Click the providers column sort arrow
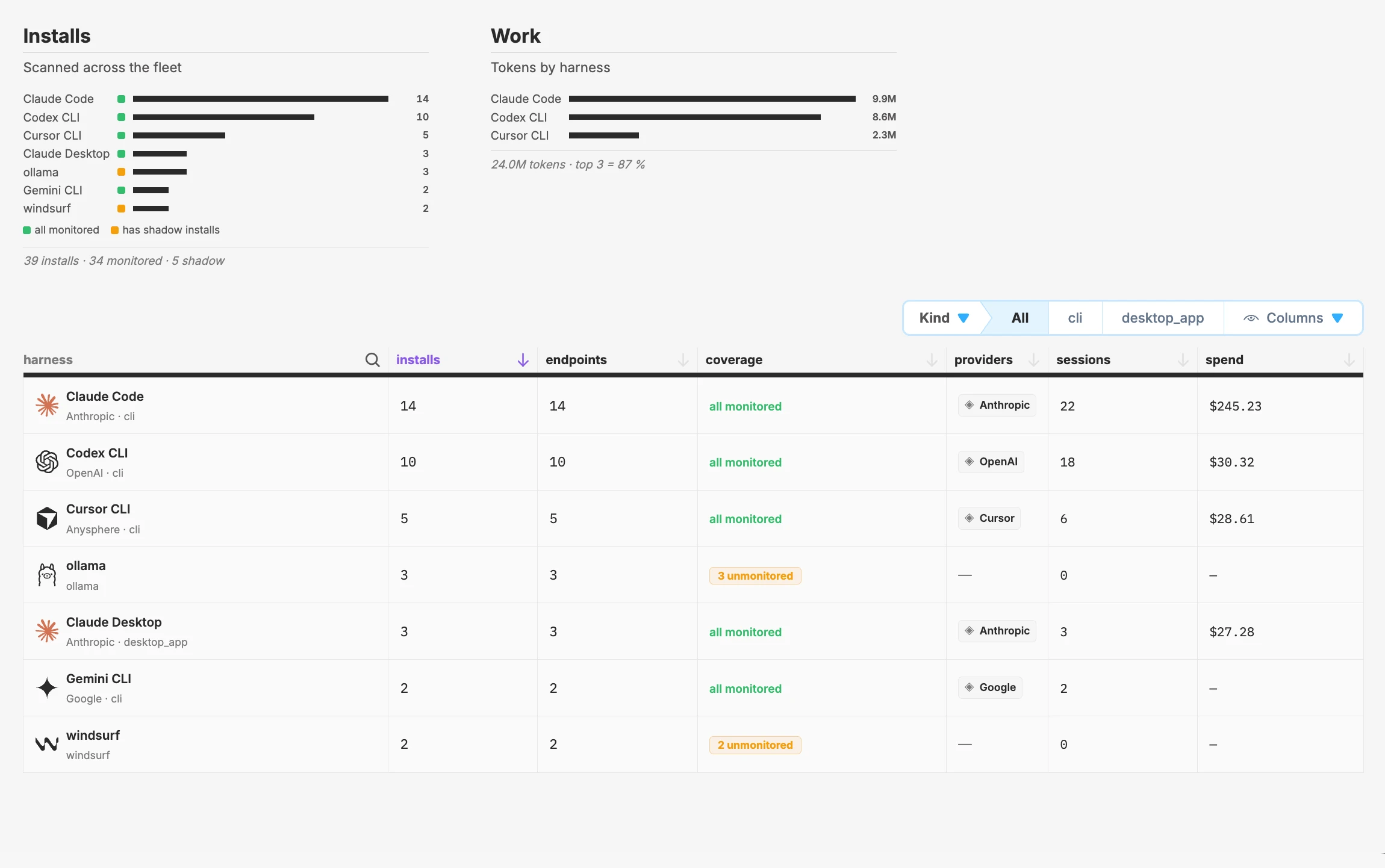 pos(1033,360)
